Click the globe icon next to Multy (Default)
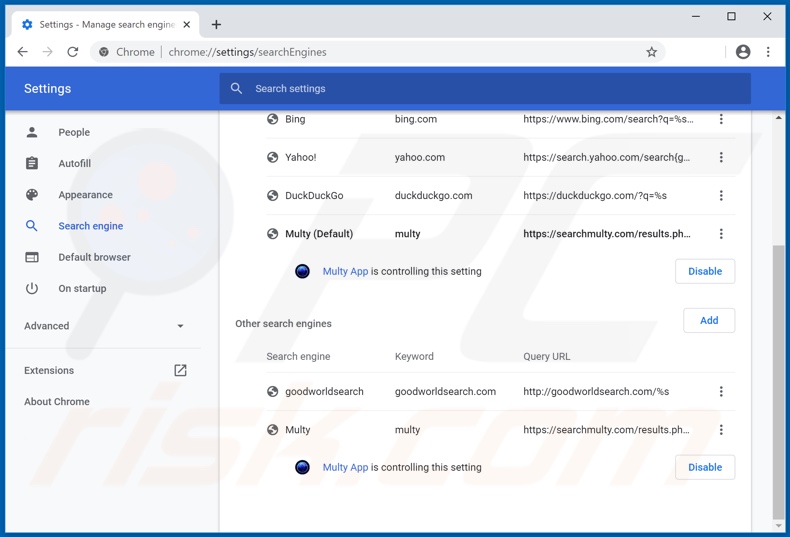 pos(273,234)
